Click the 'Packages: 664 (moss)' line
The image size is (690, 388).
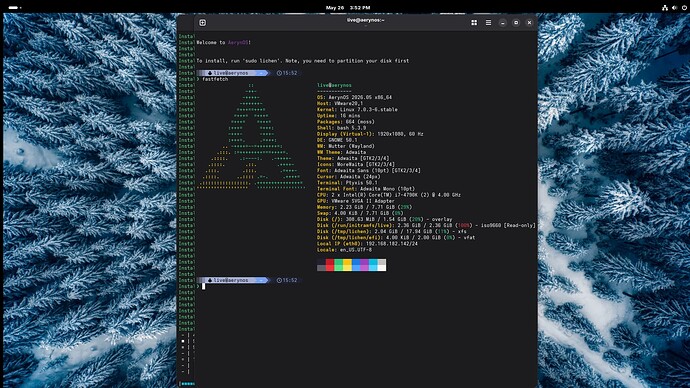pyautogui.click(x=346, y=122)
